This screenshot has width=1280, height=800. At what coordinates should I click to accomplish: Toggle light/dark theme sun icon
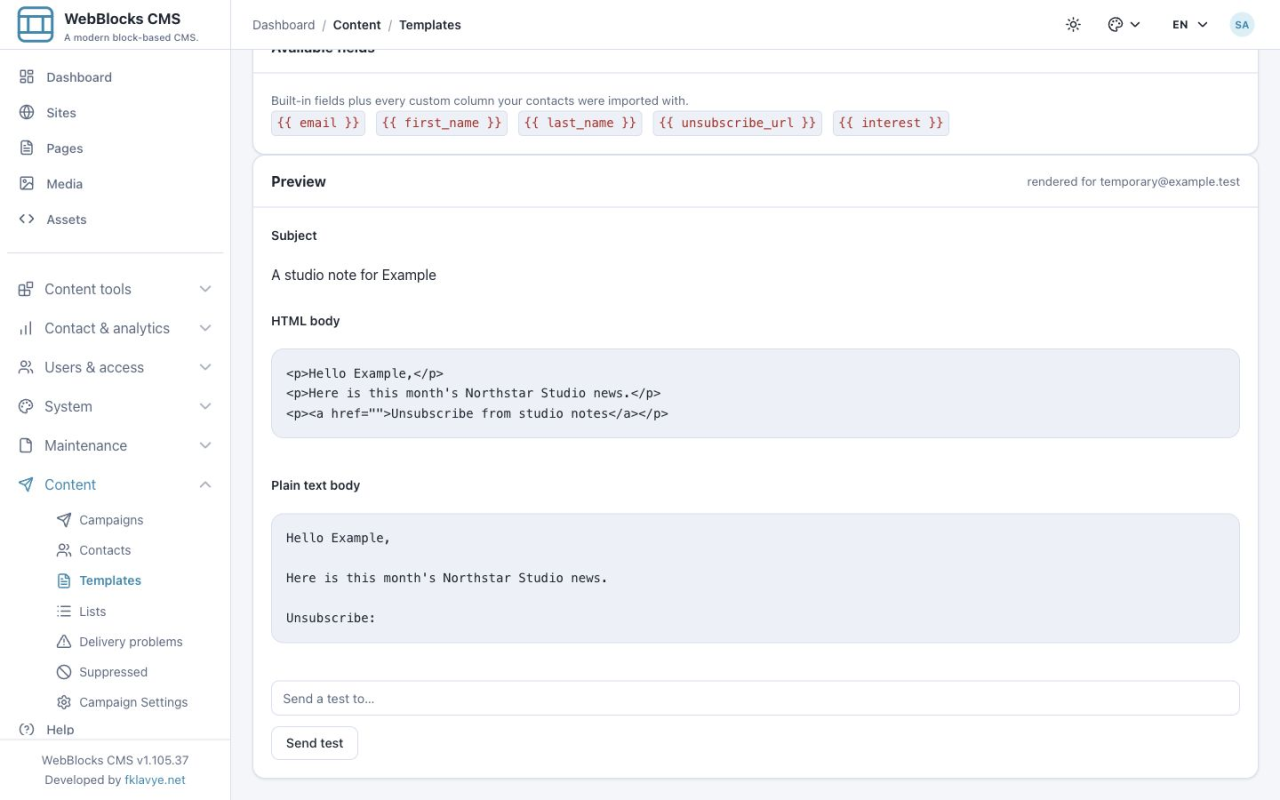click(x=1073, y=25)
